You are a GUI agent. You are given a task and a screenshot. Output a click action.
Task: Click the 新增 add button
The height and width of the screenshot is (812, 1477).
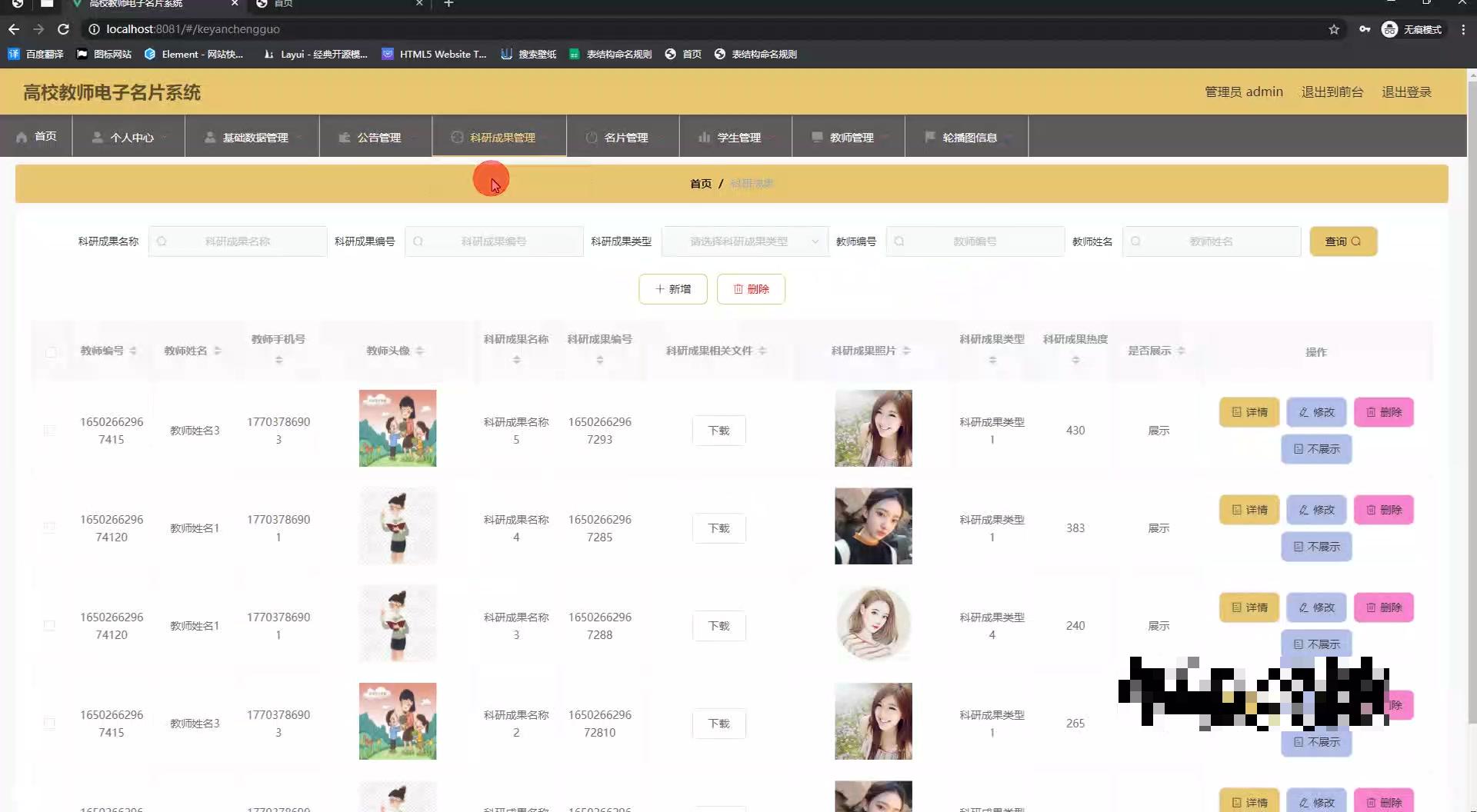672,289
